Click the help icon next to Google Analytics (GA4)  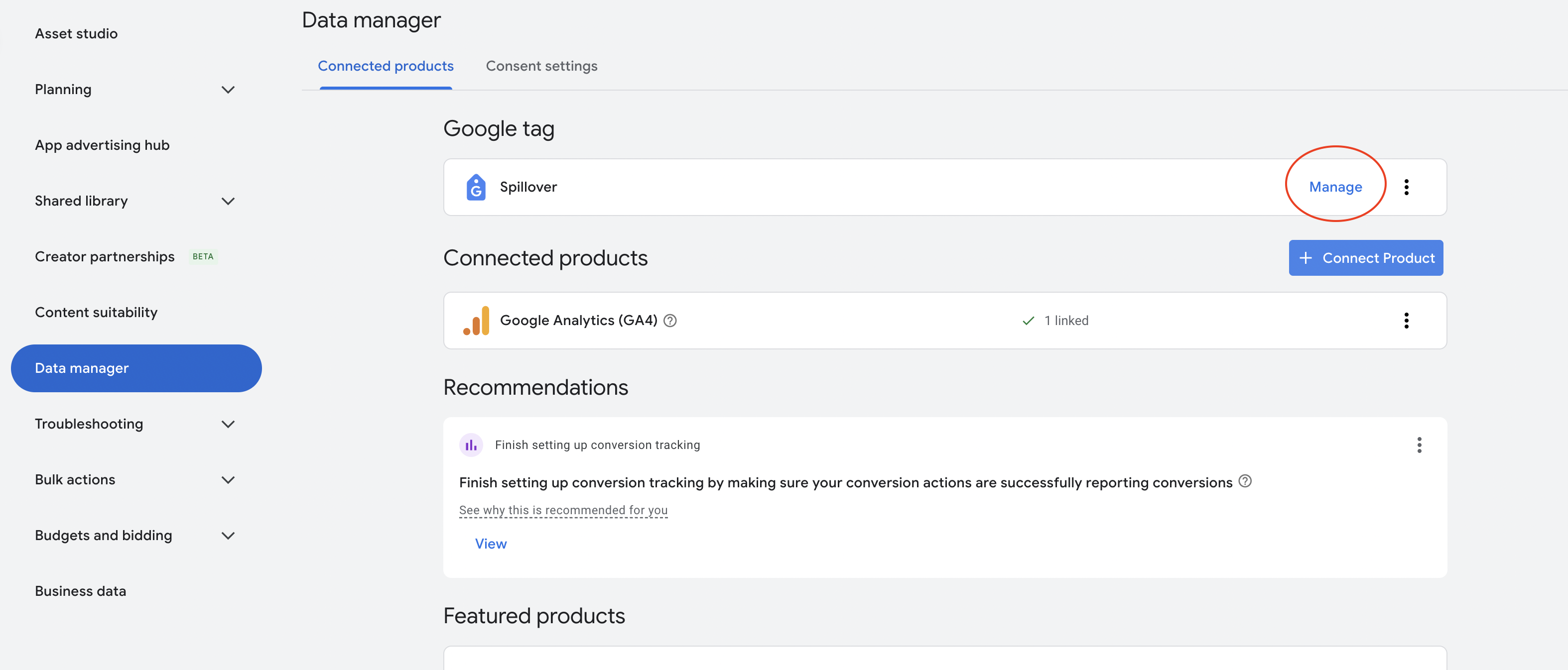coord(669,321)
